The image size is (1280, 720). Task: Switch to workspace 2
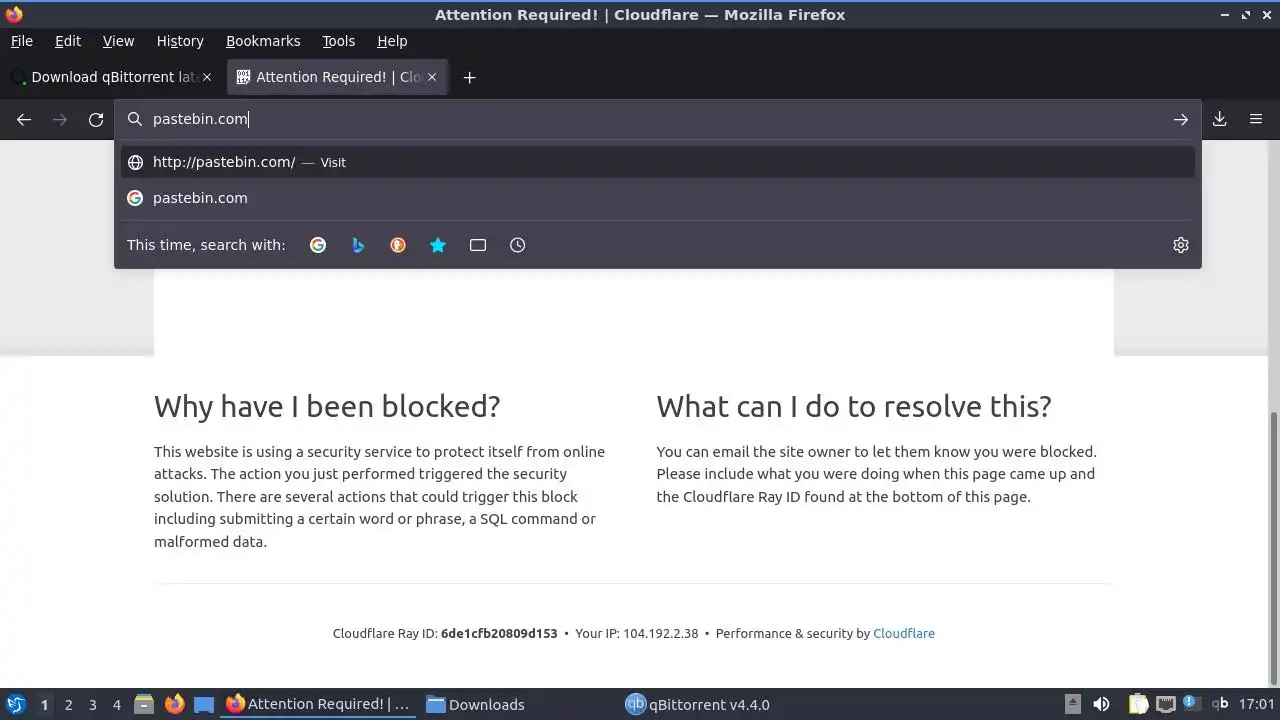(x=68, y=705)
